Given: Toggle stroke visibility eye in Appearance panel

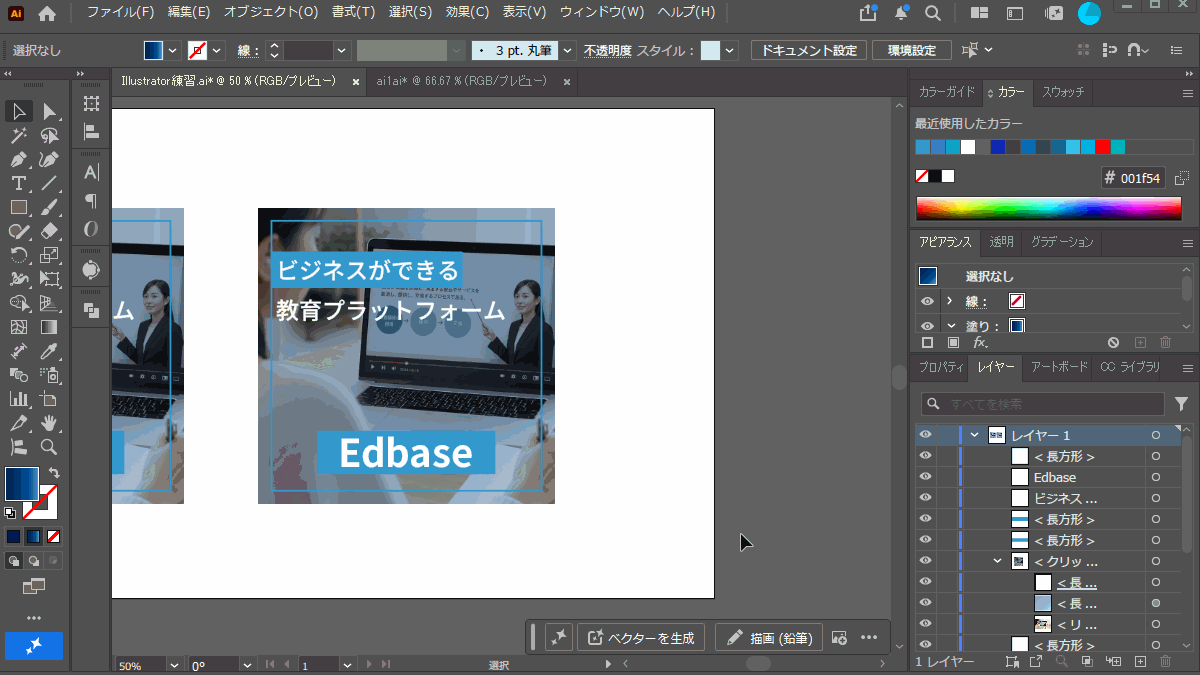Looking at the screenshot, I should [927, 301].
